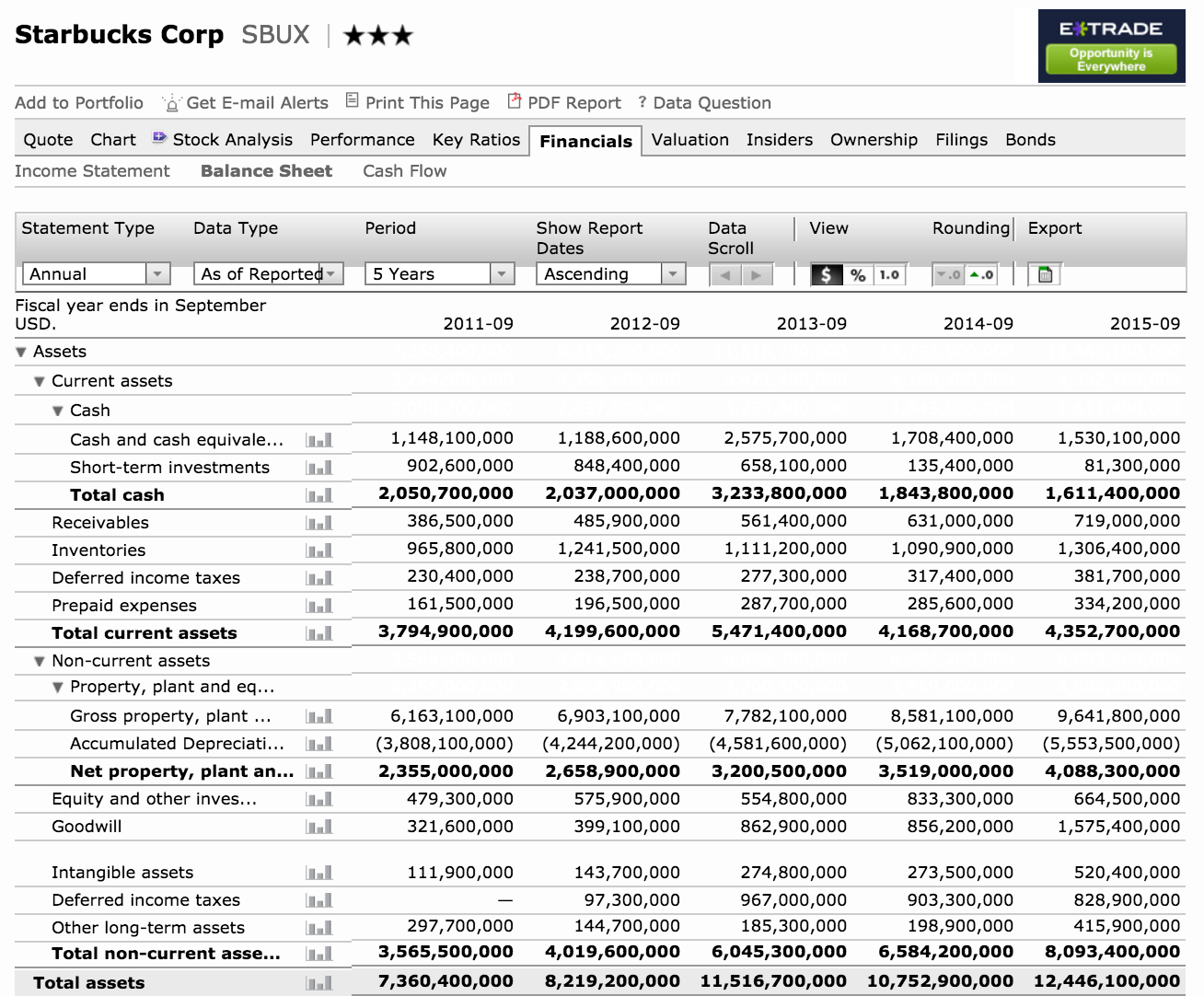The image size is (1204, 996).
Task: Open chart icon for Receivables row
Action: click(319, 523)
